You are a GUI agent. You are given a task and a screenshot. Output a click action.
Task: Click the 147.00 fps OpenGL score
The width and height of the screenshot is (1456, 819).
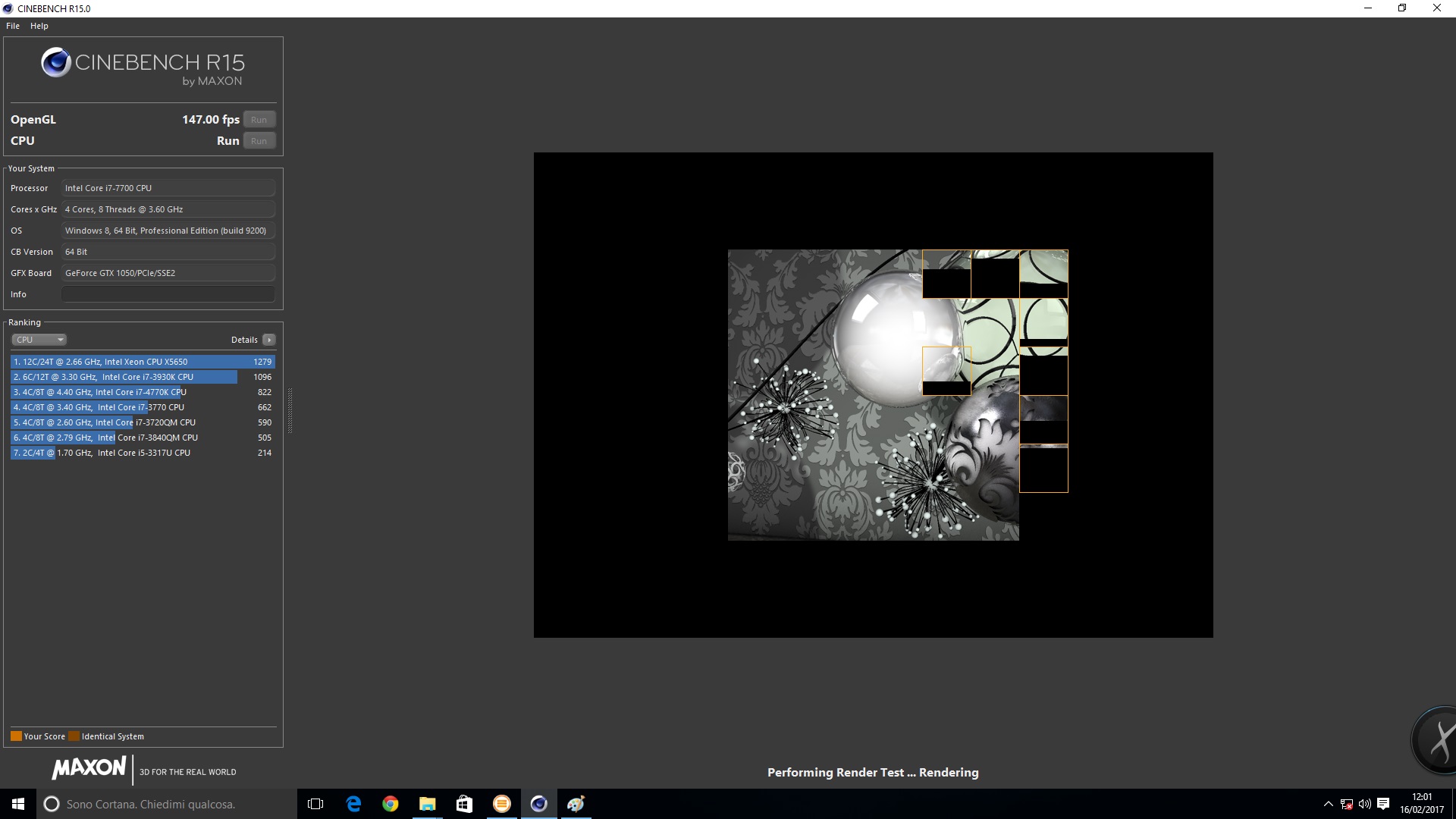click(x=211, y=120)
